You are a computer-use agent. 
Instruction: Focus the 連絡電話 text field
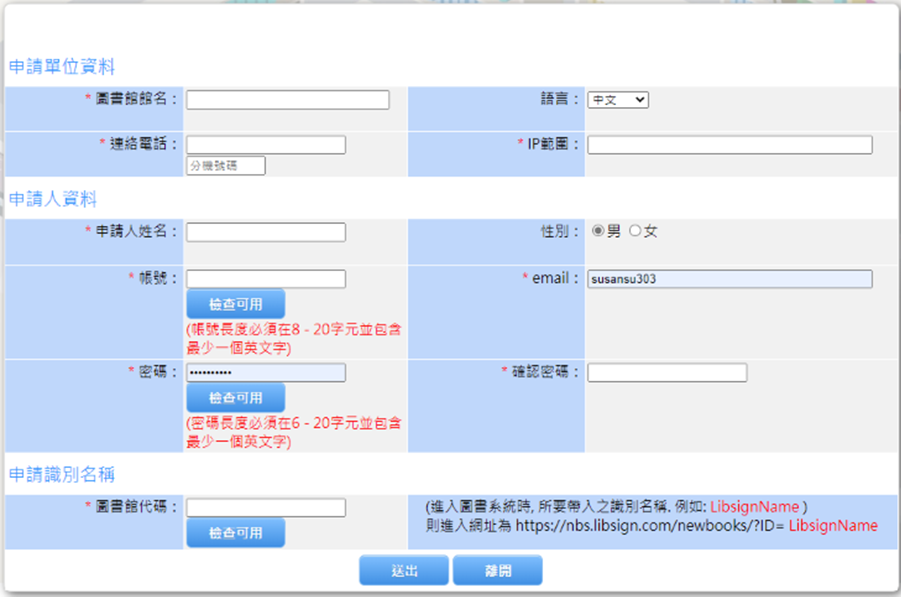click(x=265, y=145)
